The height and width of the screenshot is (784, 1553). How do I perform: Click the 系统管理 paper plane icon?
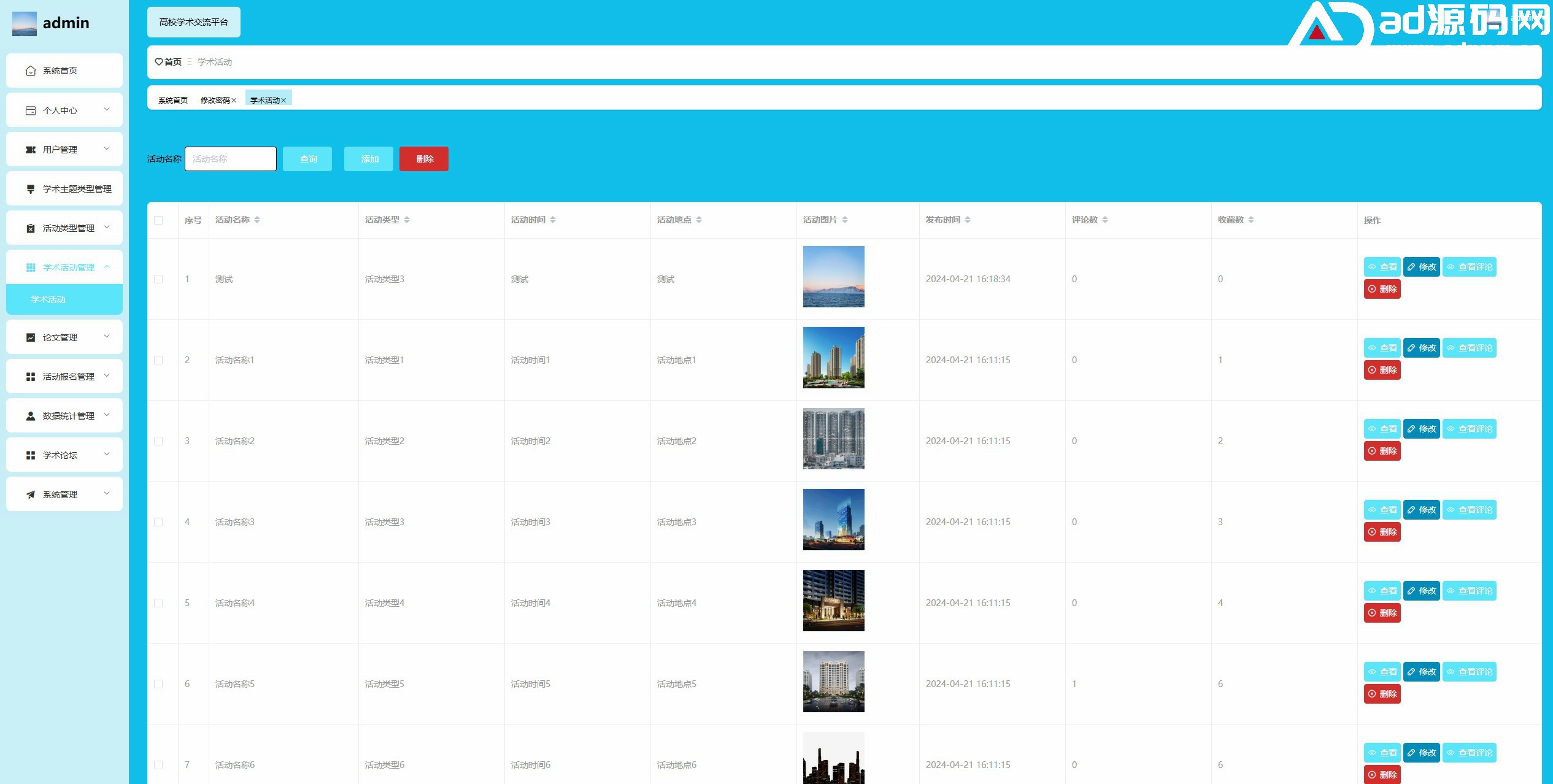tap(31, 494)
